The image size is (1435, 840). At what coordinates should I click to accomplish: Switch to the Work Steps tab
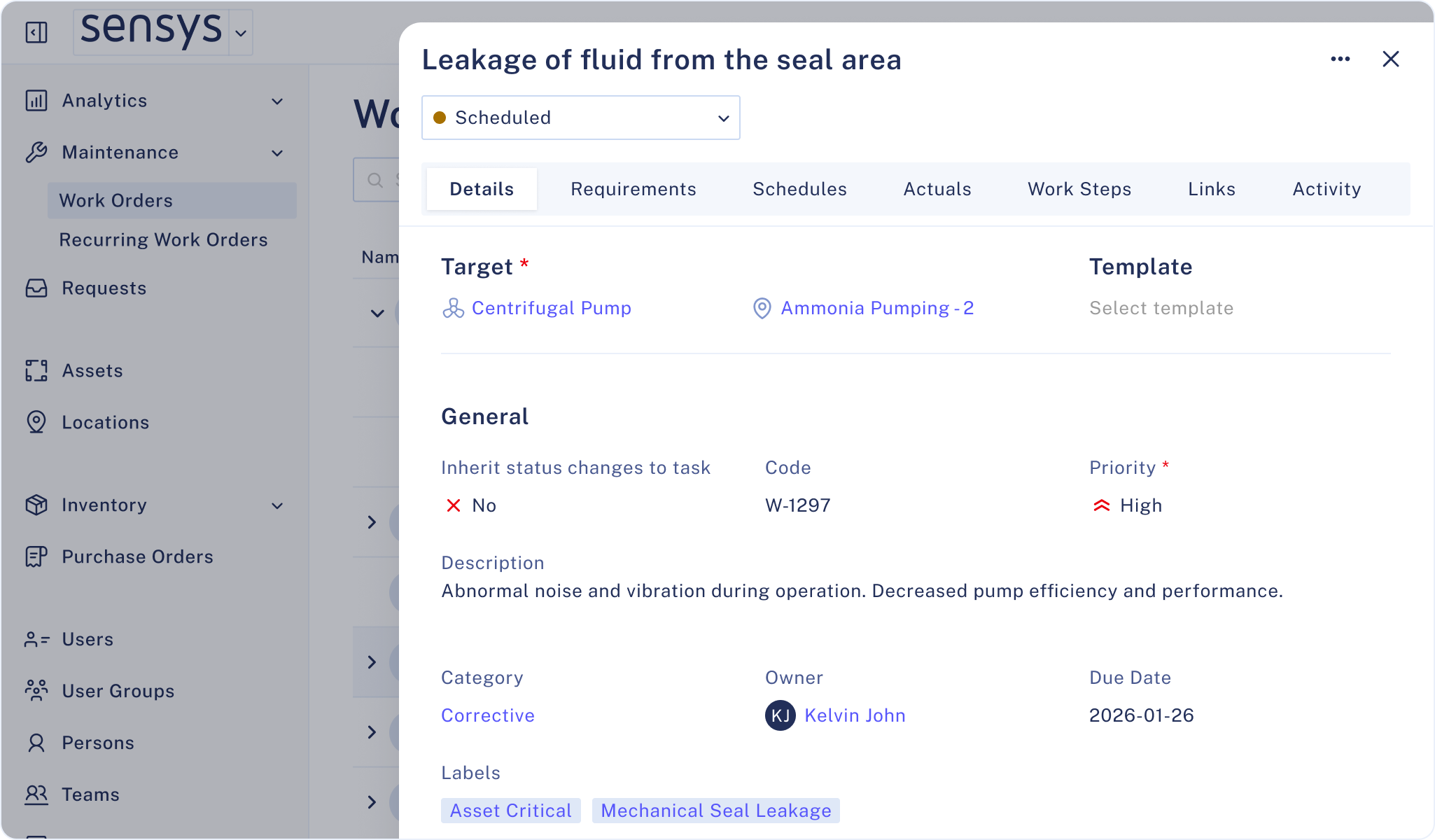(x=1079, y=189)
